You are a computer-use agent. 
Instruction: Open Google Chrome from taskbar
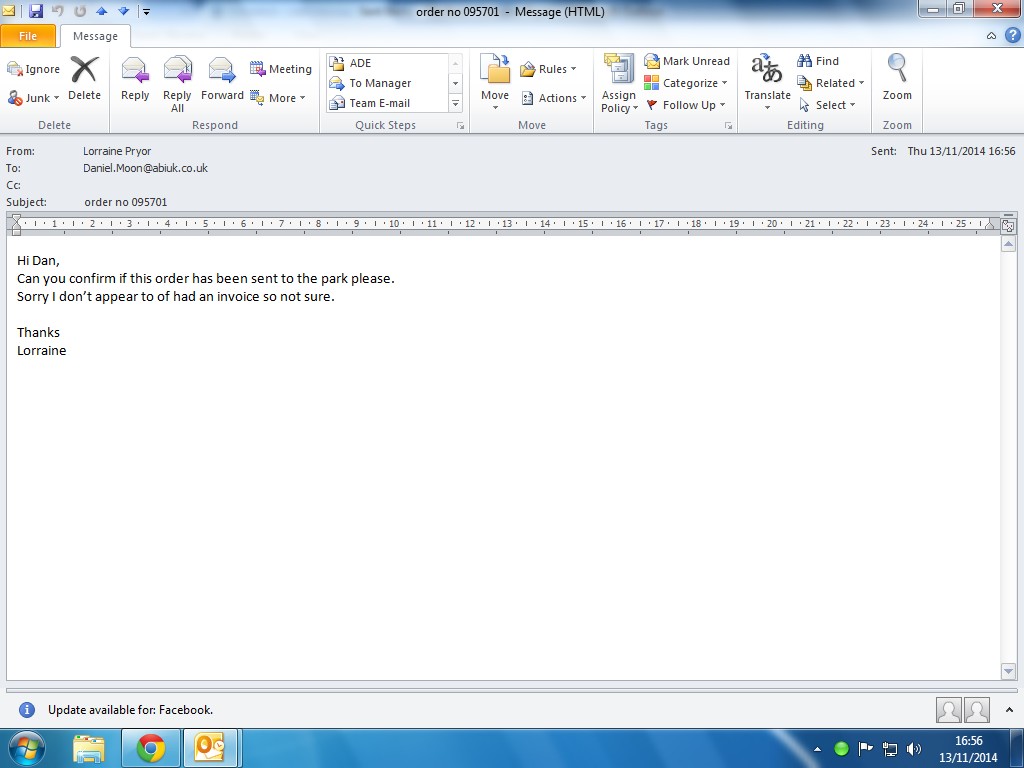point(151,748)
